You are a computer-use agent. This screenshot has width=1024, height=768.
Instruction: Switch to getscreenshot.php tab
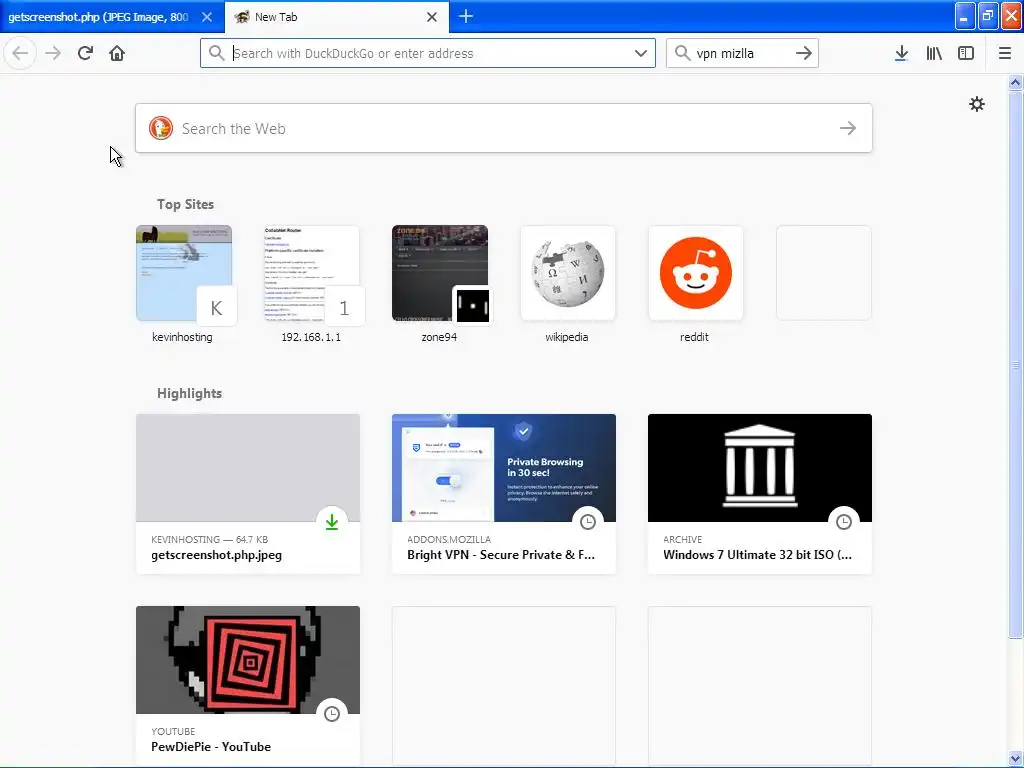(112, 17)
